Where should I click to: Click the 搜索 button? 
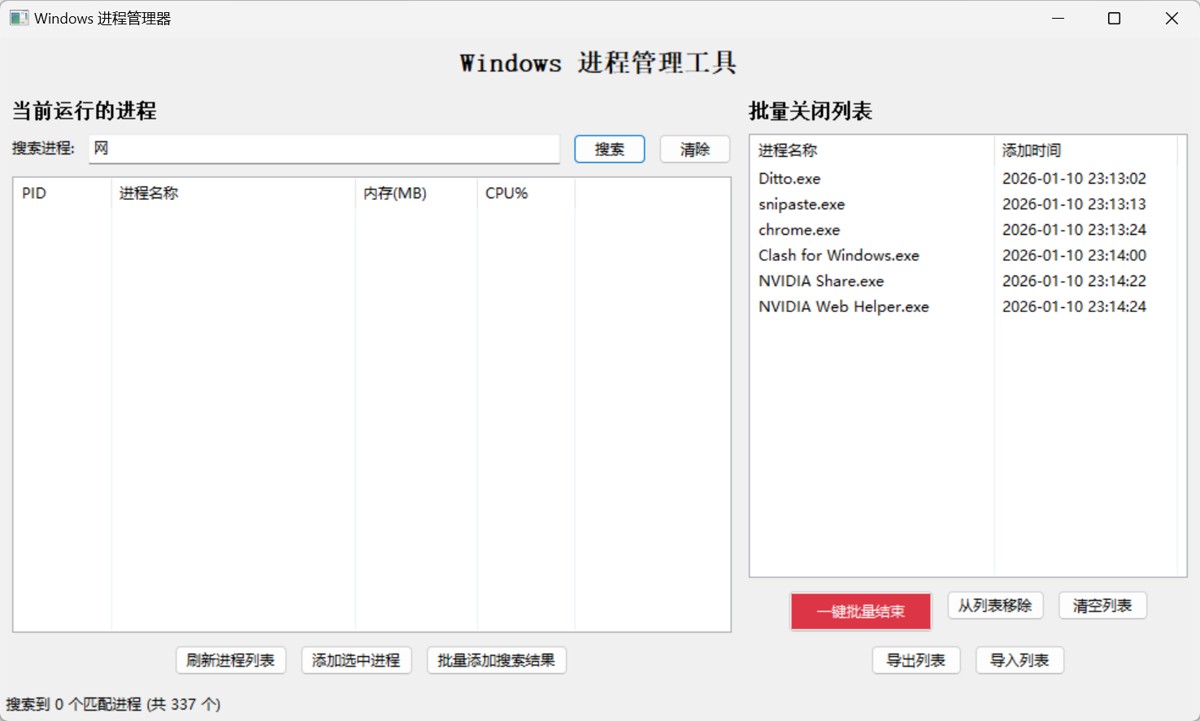pyautogui.click(x=609, y=149)
